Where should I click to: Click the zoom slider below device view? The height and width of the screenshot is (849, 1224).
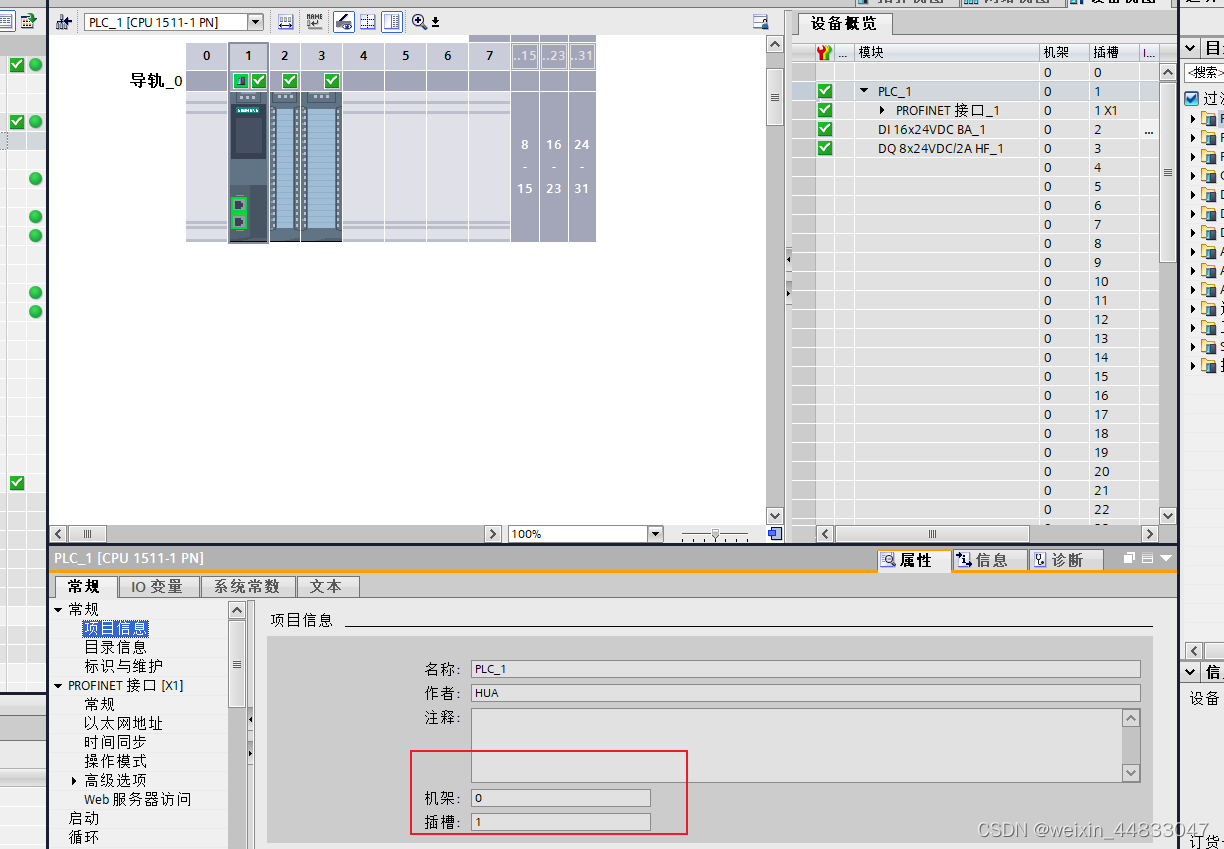[714, 534]
